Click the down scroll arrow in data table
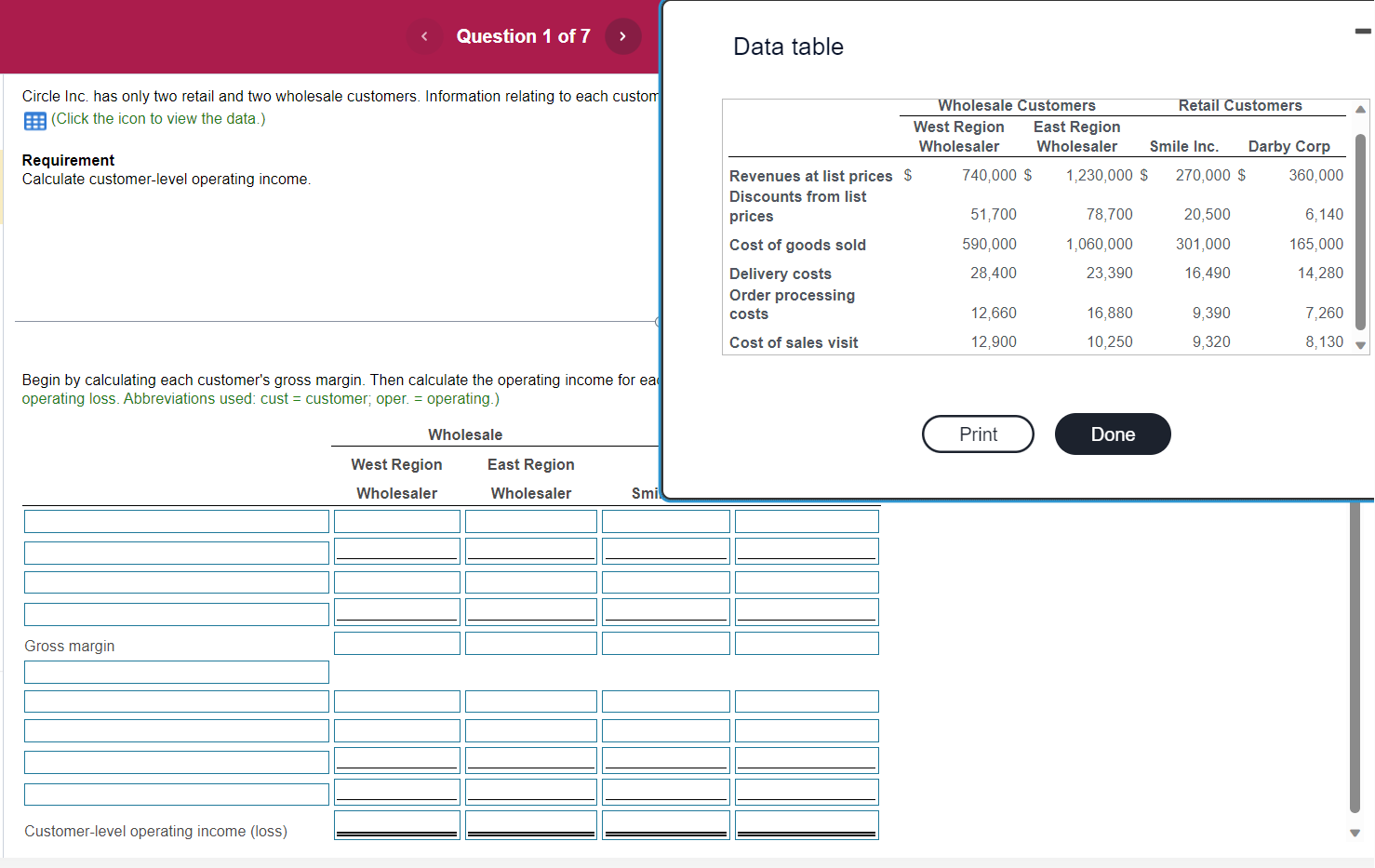 tap(1361, 345)
